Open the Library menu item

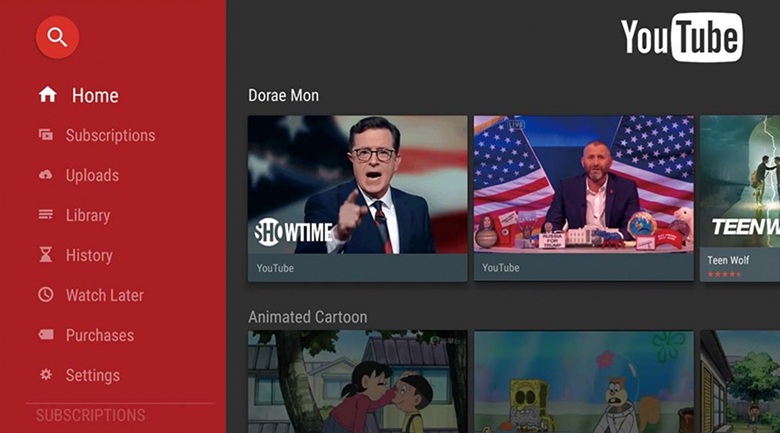click(75, 215)
